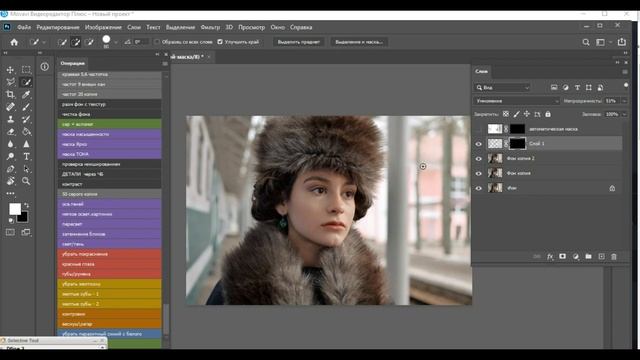Select the History Brush tool

pos(26,119)
